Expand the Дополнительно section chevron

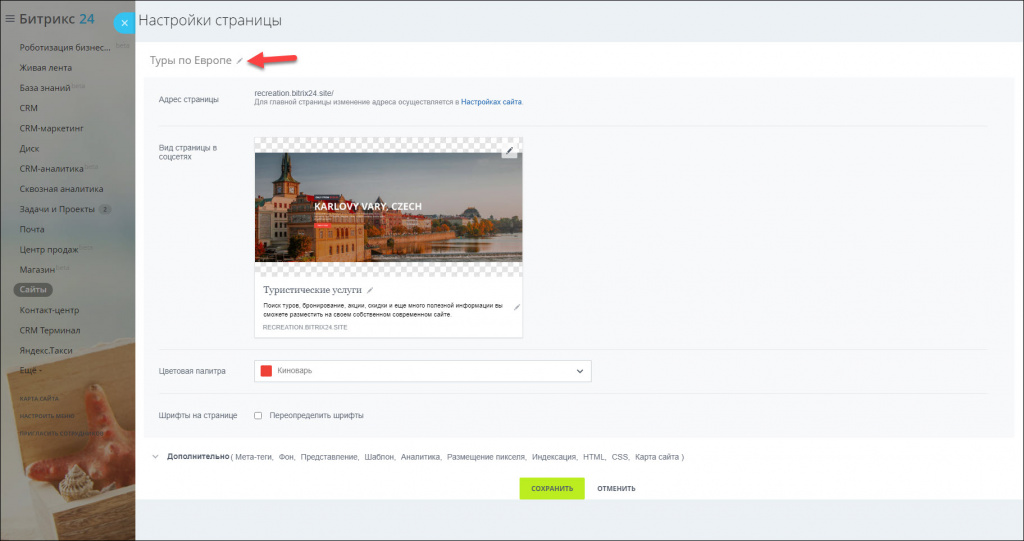tap(155, 457)
